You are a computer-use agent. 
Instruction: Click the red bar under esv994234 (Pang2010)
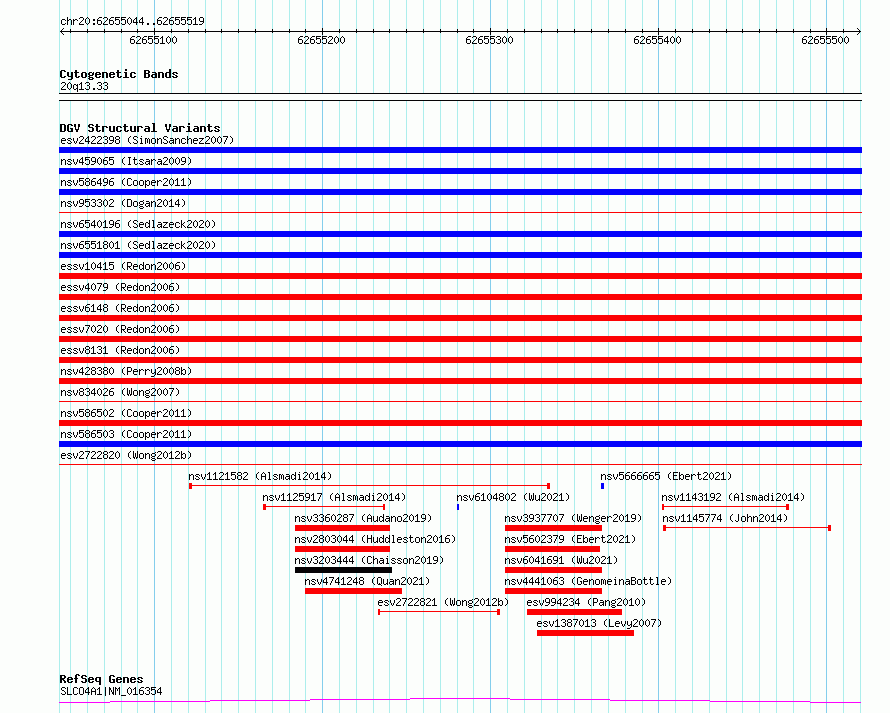(574, 612)
